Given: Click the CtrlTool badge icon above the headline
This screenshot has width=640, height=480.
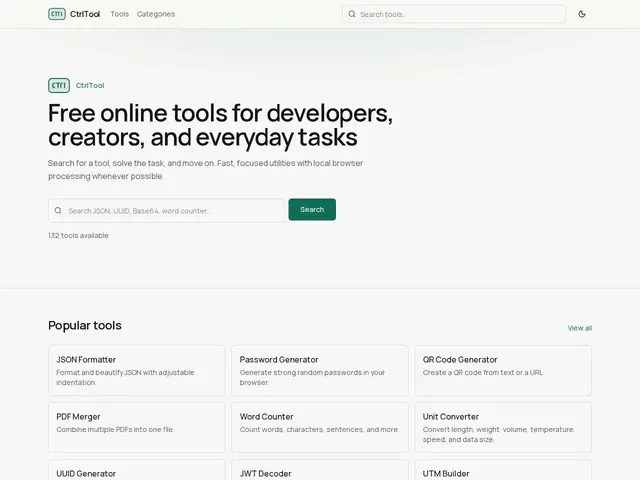Looking at the screenshot, I should pyautogui.click(x=59, y=85).
